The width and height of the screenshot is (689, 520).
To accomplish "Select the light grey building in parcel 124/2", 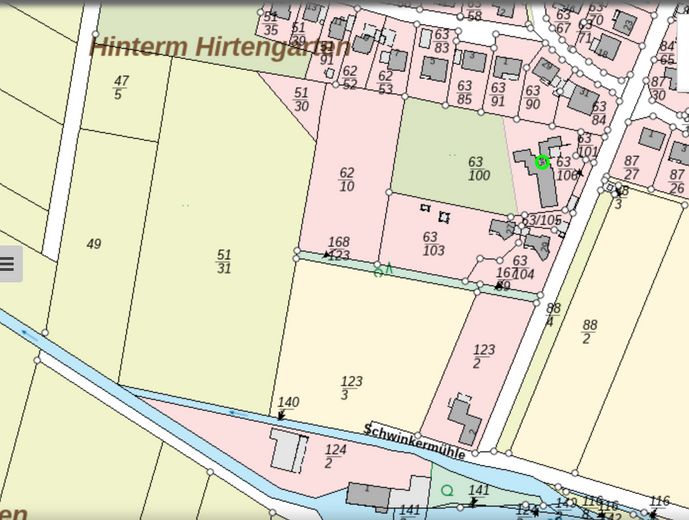I will click(x=289, y=449).
